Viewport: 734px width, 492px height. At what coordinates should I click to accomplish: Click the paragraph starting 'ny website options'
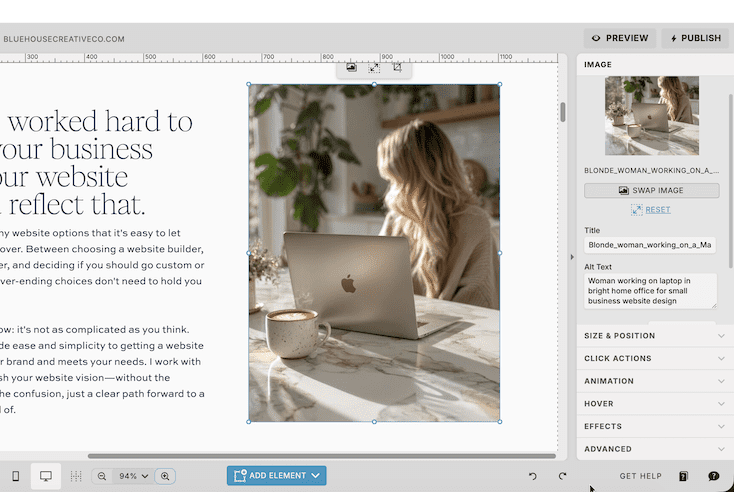[x=102, y=257]
